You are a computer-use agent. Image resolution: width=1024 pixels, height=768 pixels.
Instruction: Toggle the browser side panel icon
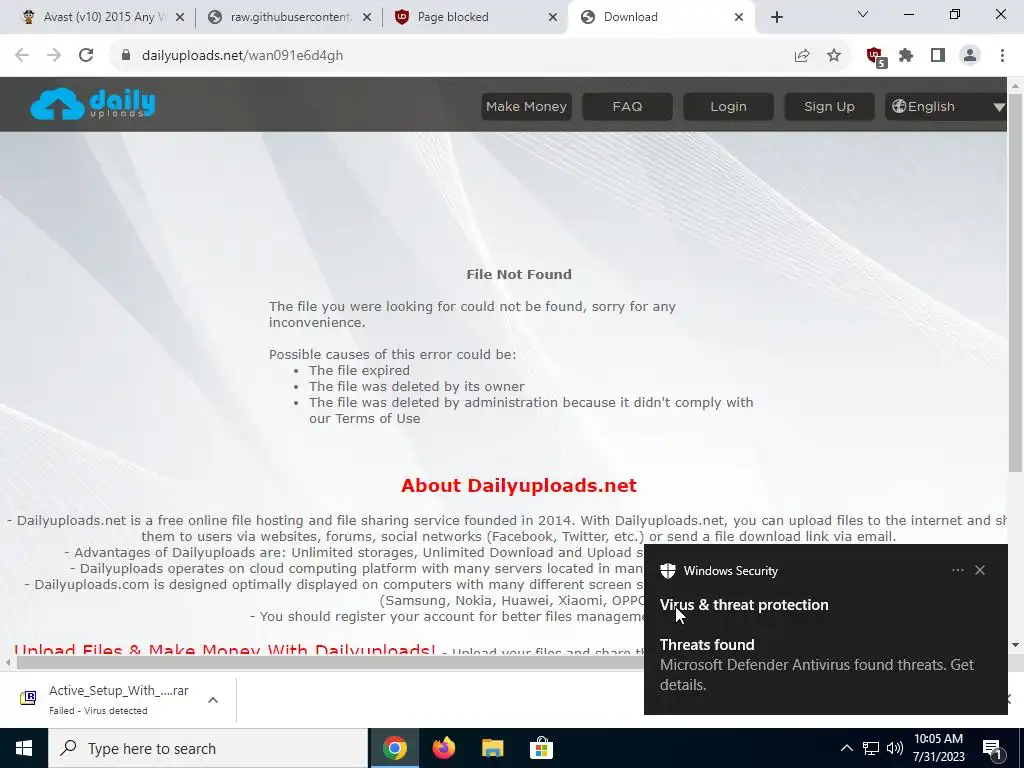pos(938,56)
